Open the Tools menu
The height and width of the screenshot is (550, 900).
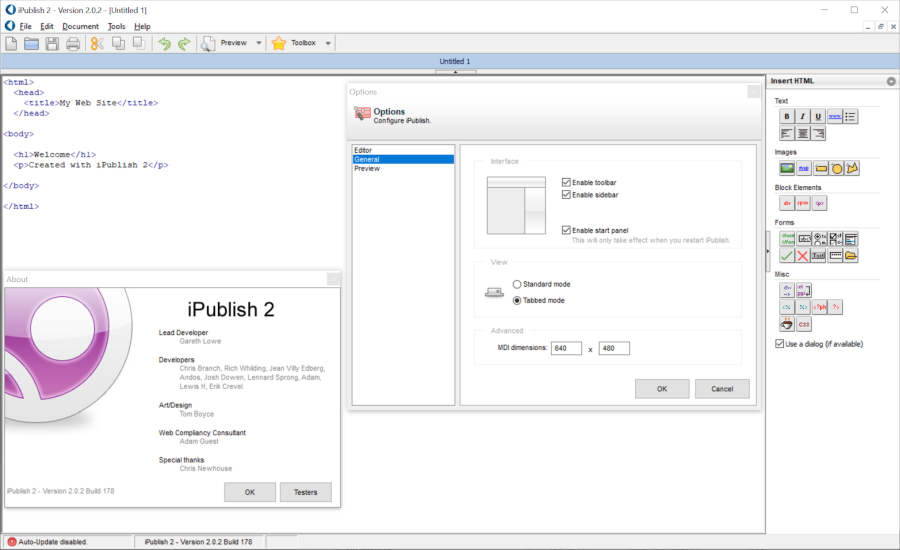click(116, 26)
